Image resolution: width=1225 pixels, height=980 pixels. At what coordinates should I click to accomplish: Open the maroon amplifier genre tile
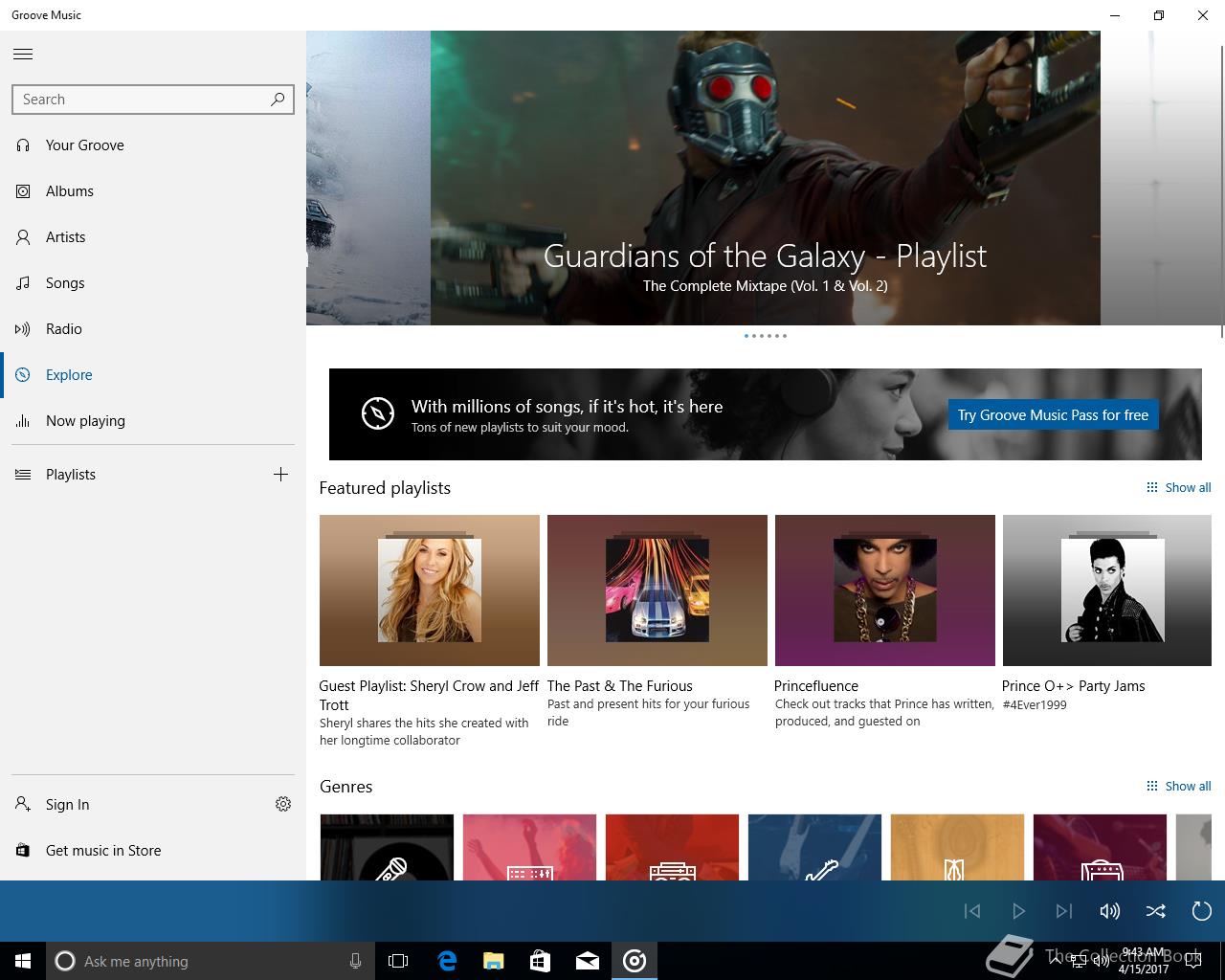pyautogui.click(x=1100, y=847)
